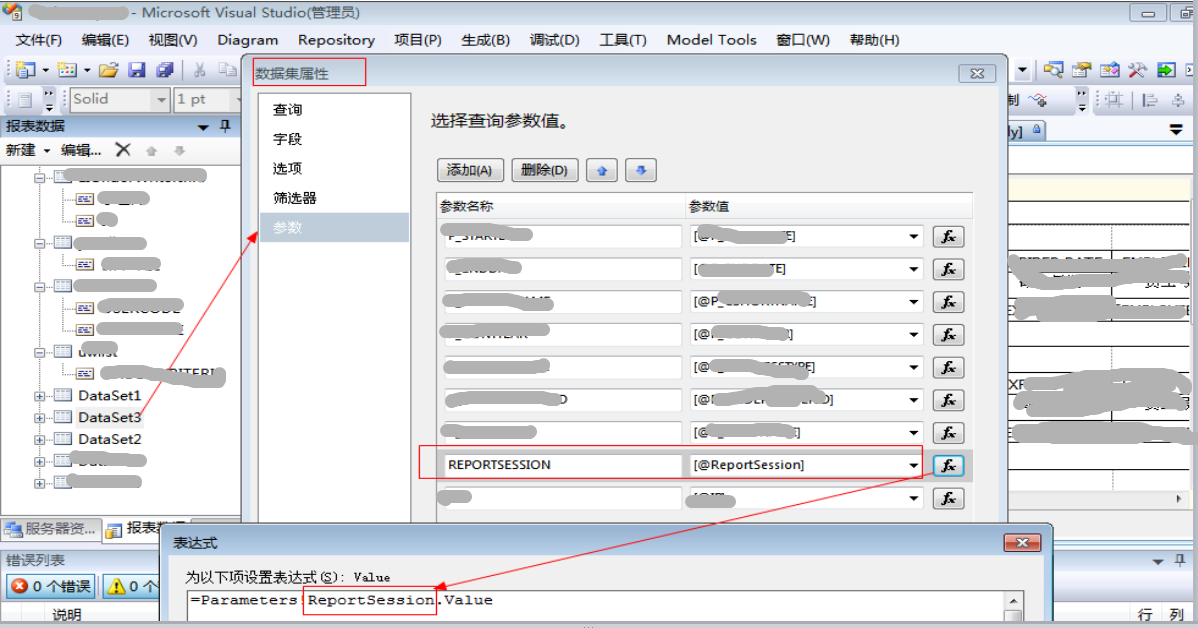
Task: Click Report Data move-up arrow icon
Action: point(151,151)
